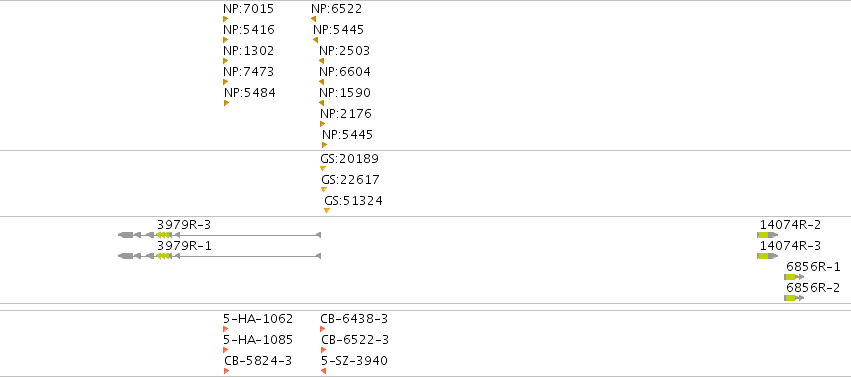Click the 5-SZ-3940 left-pointing red marker
The image size is (851, 377).
pyautogui.click(x=323, y=371)
